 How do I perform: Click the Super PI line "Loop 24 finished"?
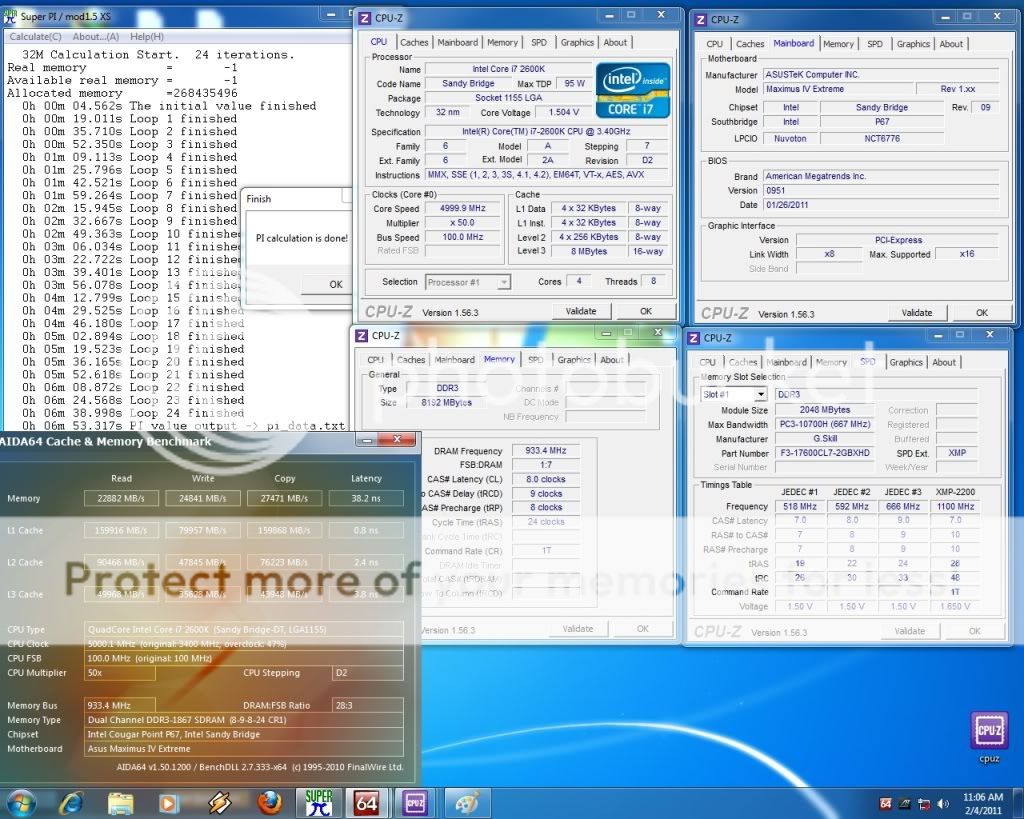coord(186,413)
